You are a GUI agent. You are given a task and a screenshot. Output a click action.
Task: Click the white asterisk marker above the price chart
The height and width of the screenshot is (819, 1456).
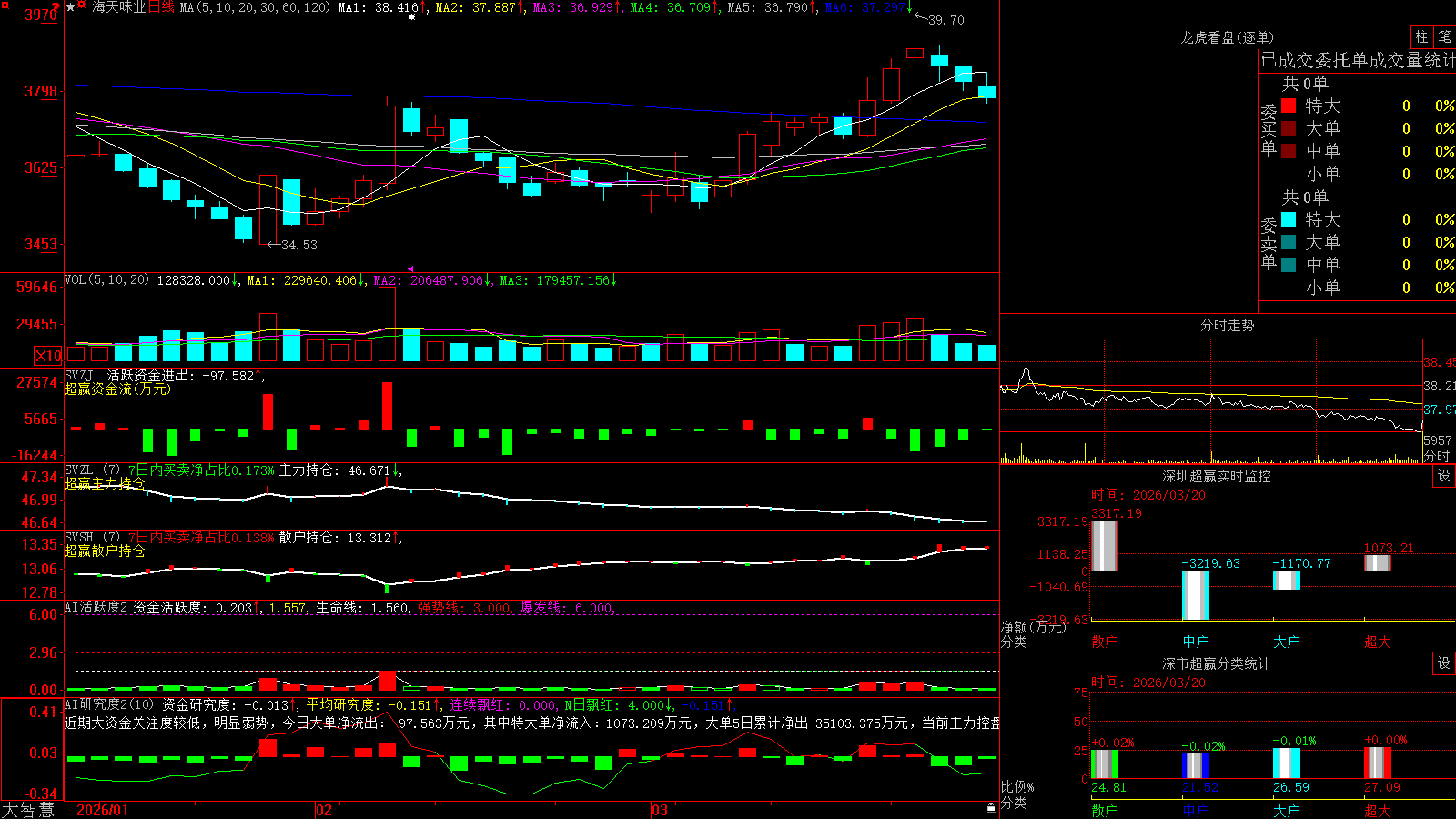[411, 17]
